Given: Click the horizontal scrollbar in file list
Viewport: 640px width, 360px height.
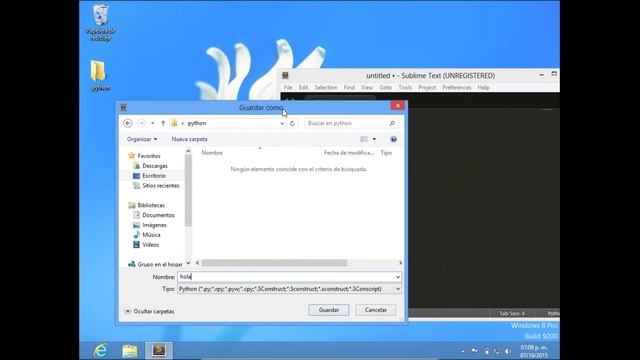Looking at the screenshot, I should tap(274, 263).
